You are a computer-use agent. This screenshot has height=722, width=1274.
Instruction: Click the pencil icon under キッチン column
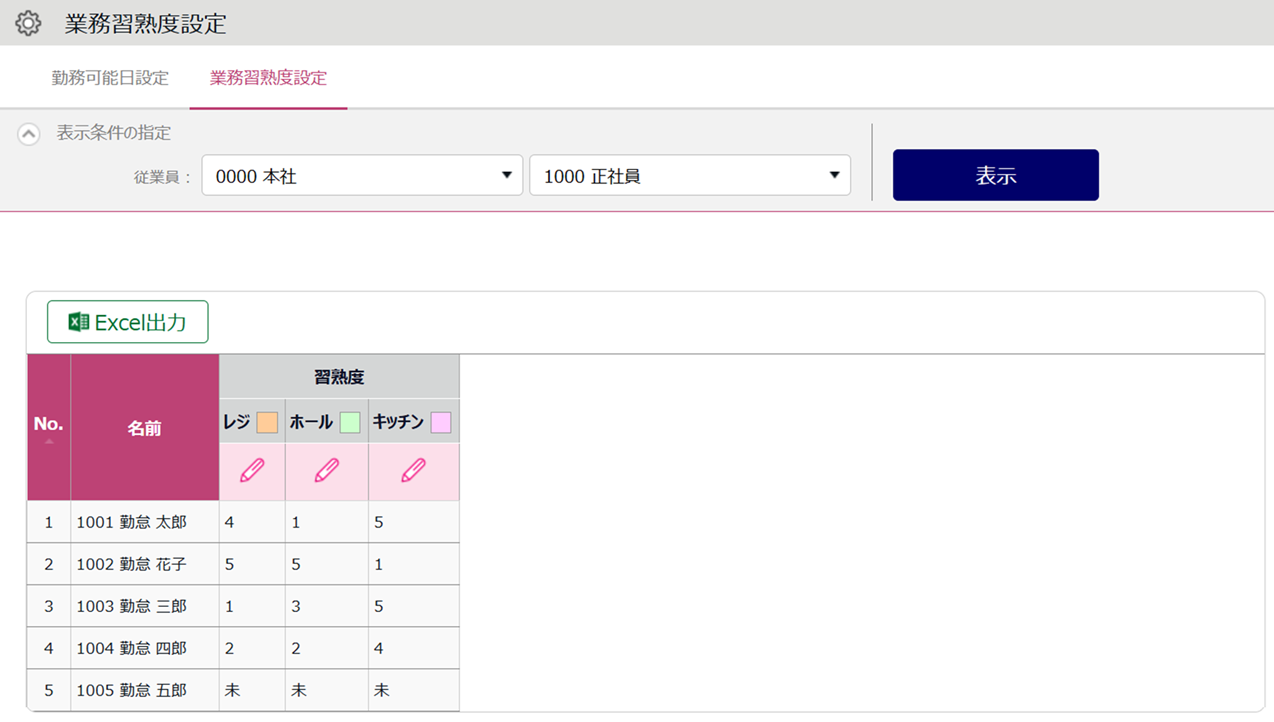coord(413,471)
